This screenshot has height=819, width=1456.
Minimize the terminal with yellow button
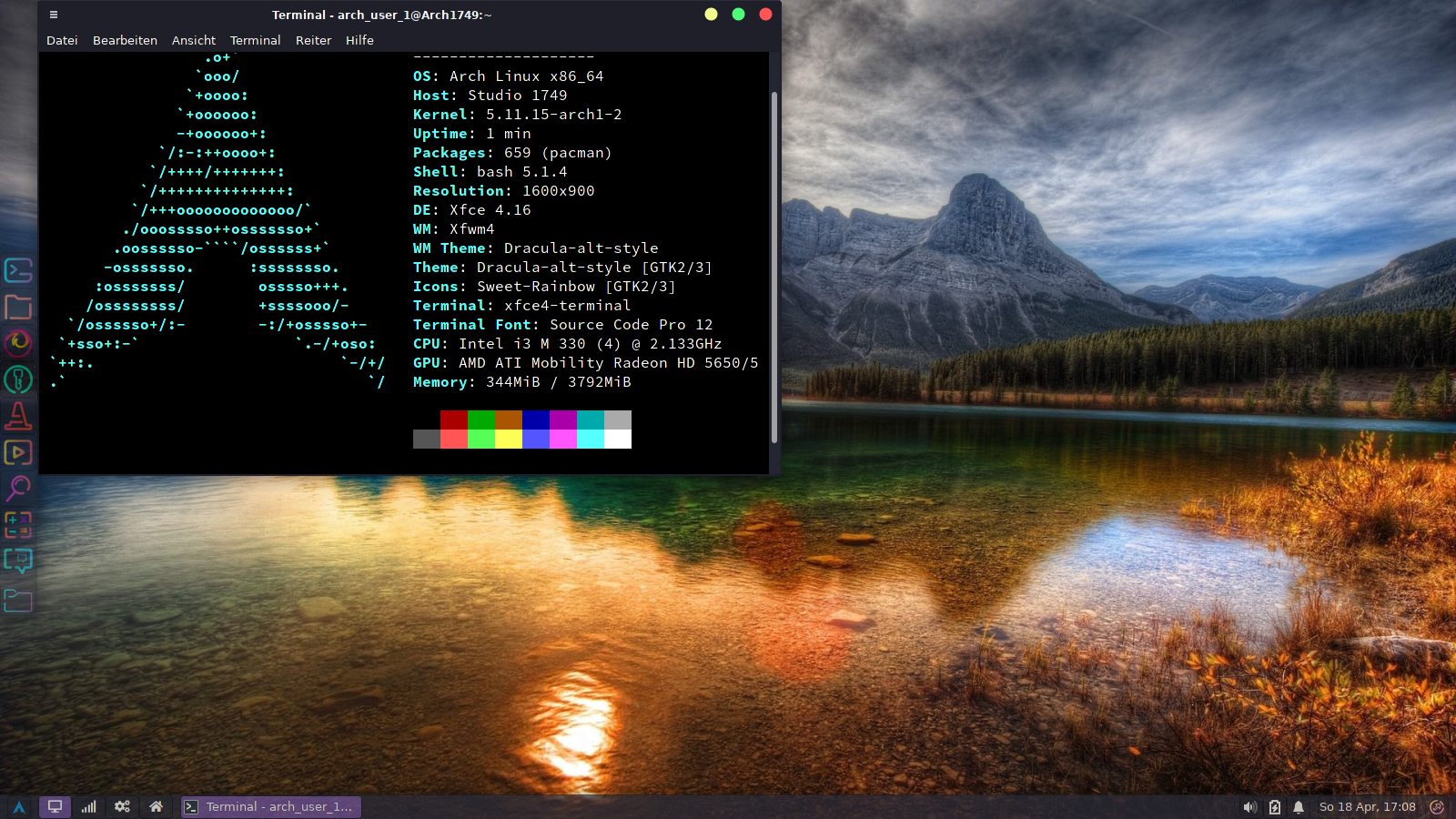[x=712, y=15]
